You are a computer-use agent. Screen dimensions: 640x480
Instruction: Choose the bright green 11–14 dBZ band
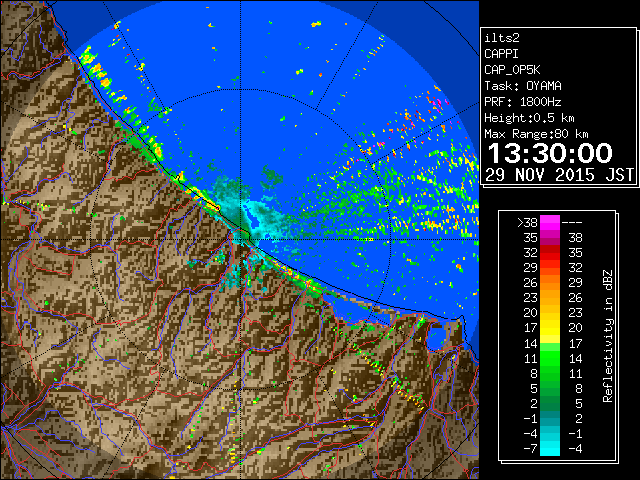[x=550, y=358]
